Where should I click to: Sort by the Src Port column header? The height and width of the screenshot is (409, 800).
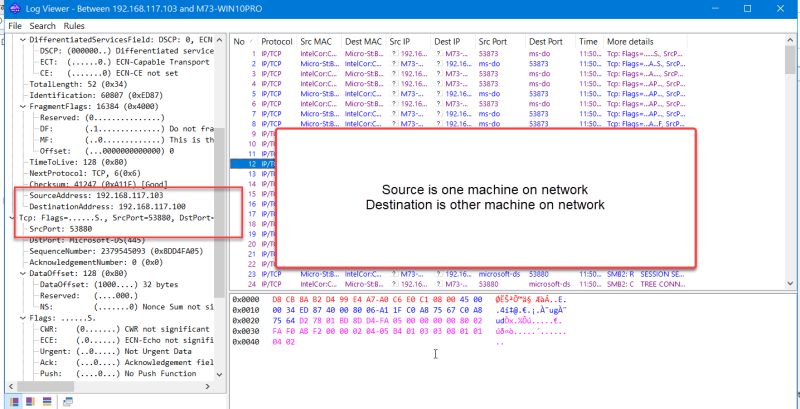click(x=493, y=42)
